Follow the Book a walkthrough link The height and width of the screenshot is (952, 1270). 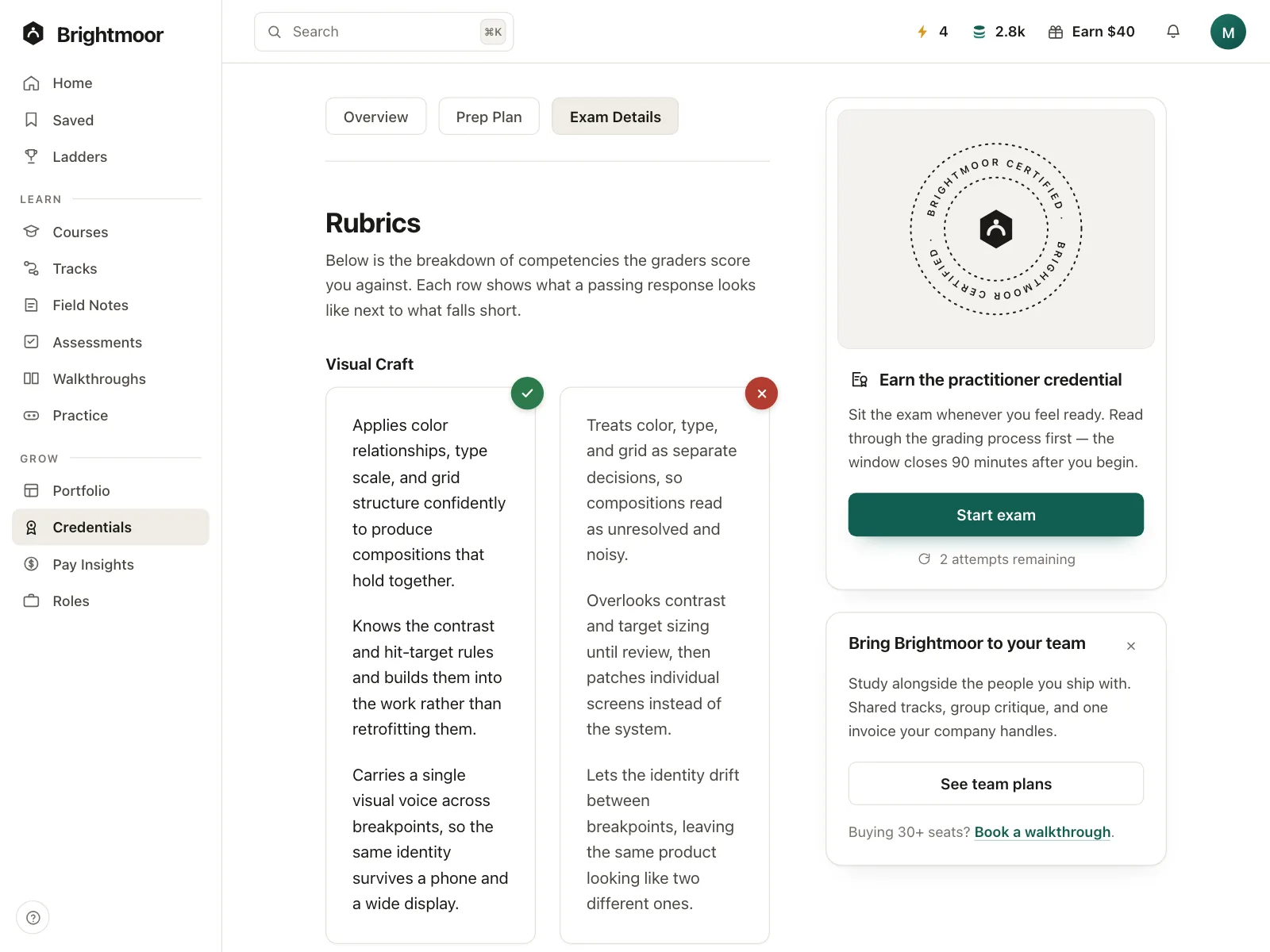click(x=1042, y=832)
